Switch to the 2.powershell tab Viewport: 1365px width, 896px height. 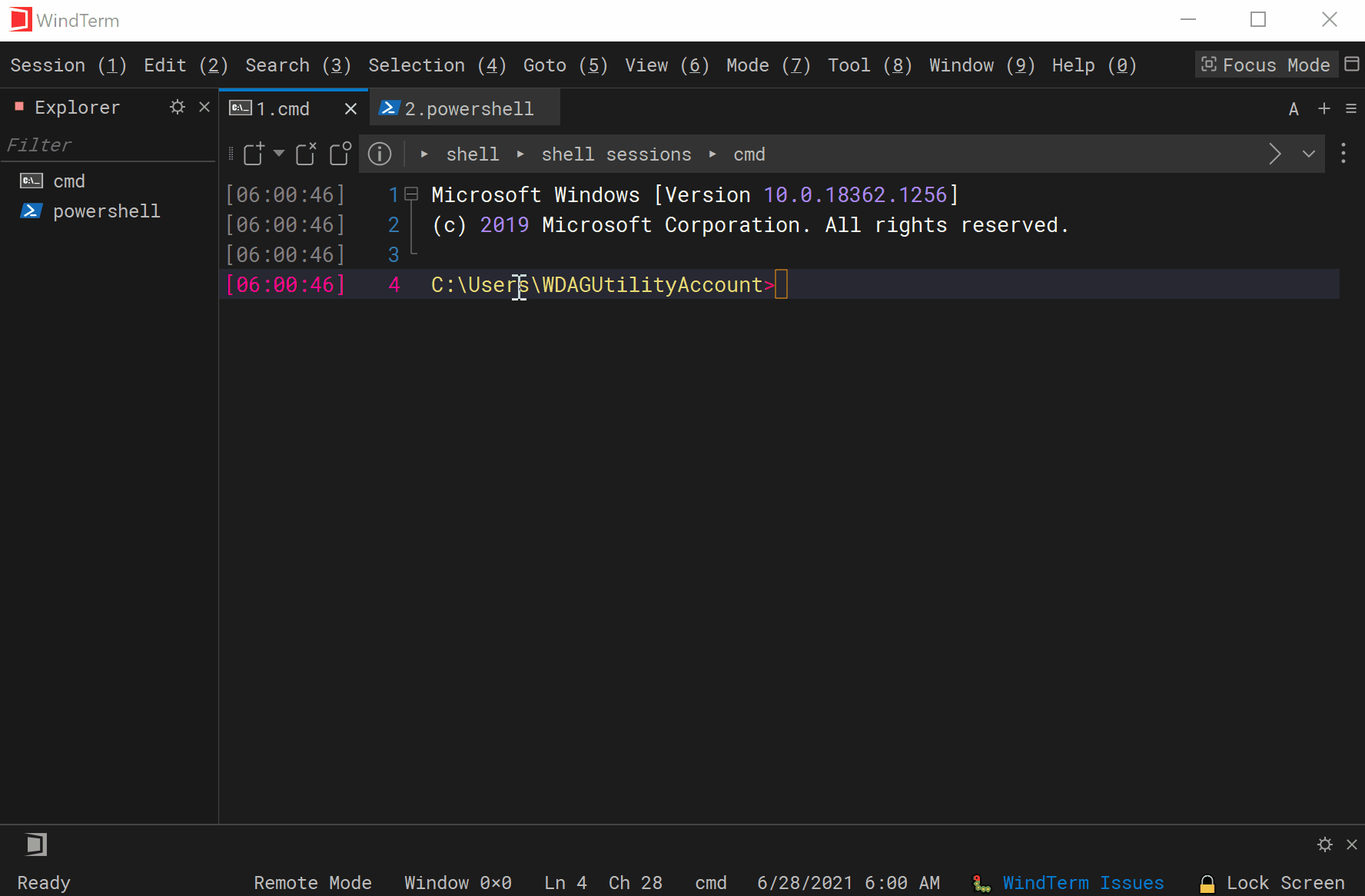pyautogui.click(x=466, y=109)
